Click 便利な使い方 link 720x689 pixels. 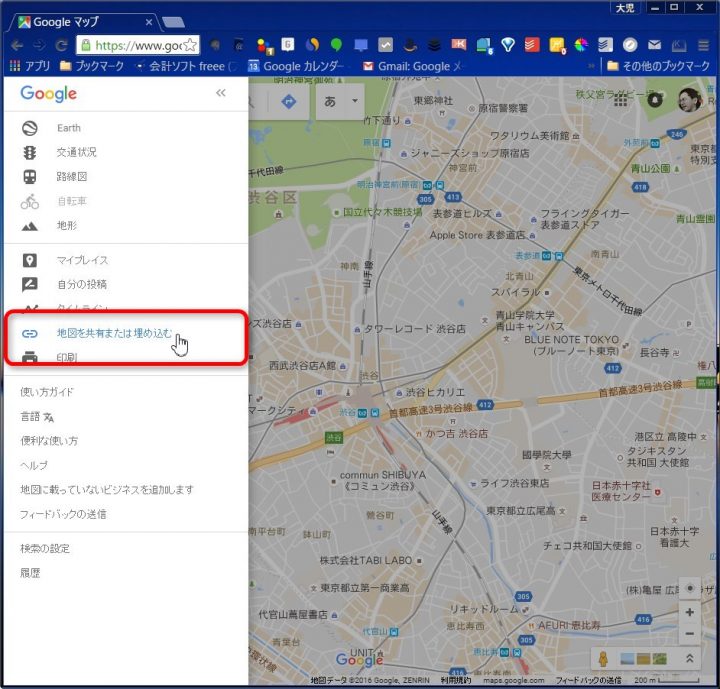pyautogui.click(x=49, y=441)
